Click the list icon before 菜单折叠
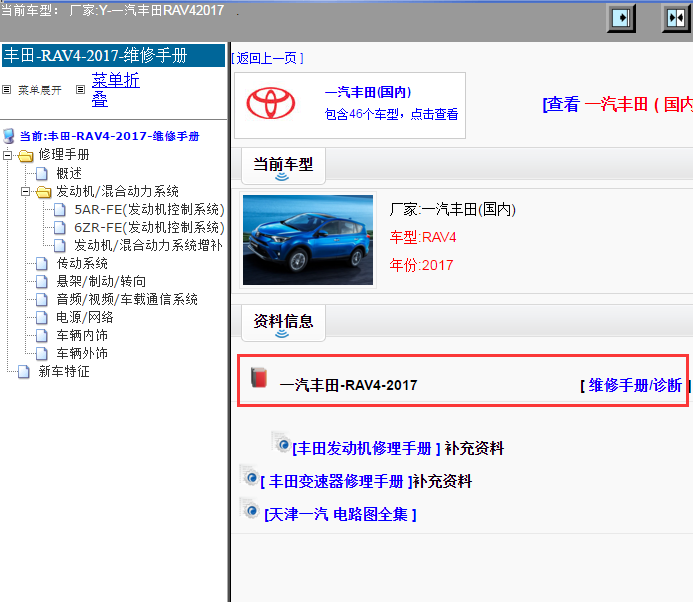Image resolution: width=693 pixels, height=602 pixels. (x=80, y=90)
